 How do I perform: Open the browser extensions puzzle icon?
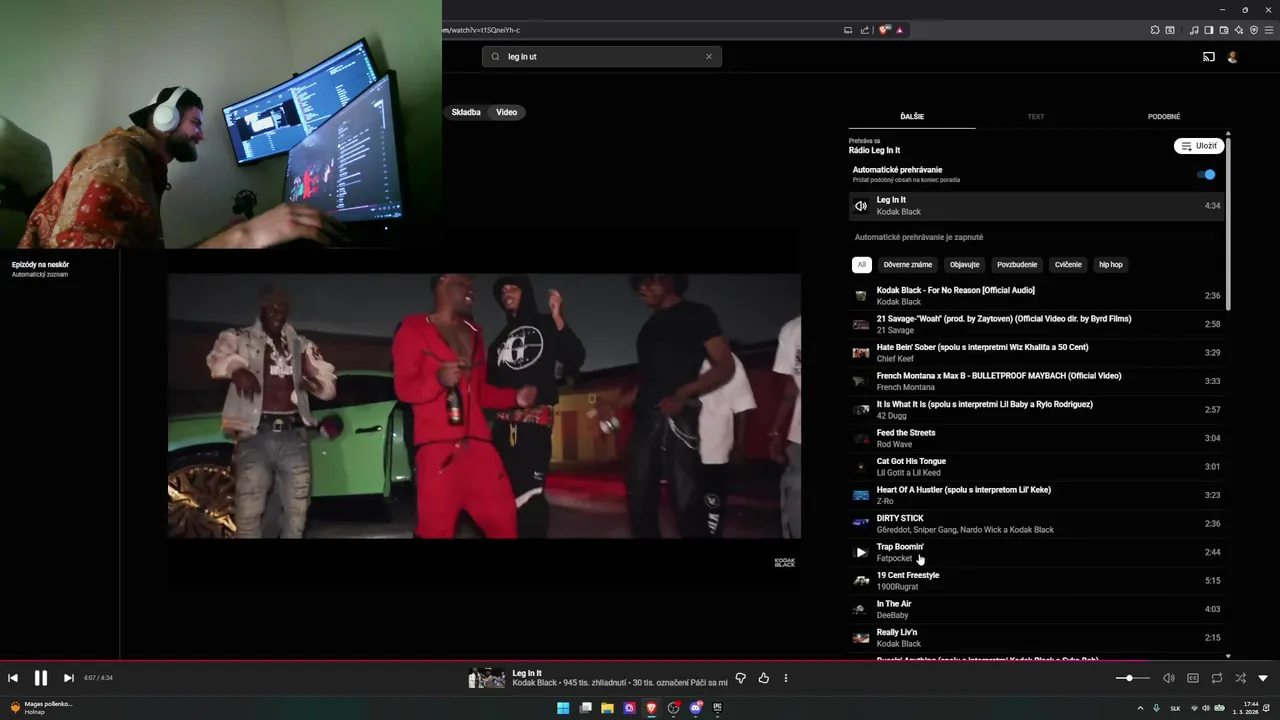(x=1155, y=30)
